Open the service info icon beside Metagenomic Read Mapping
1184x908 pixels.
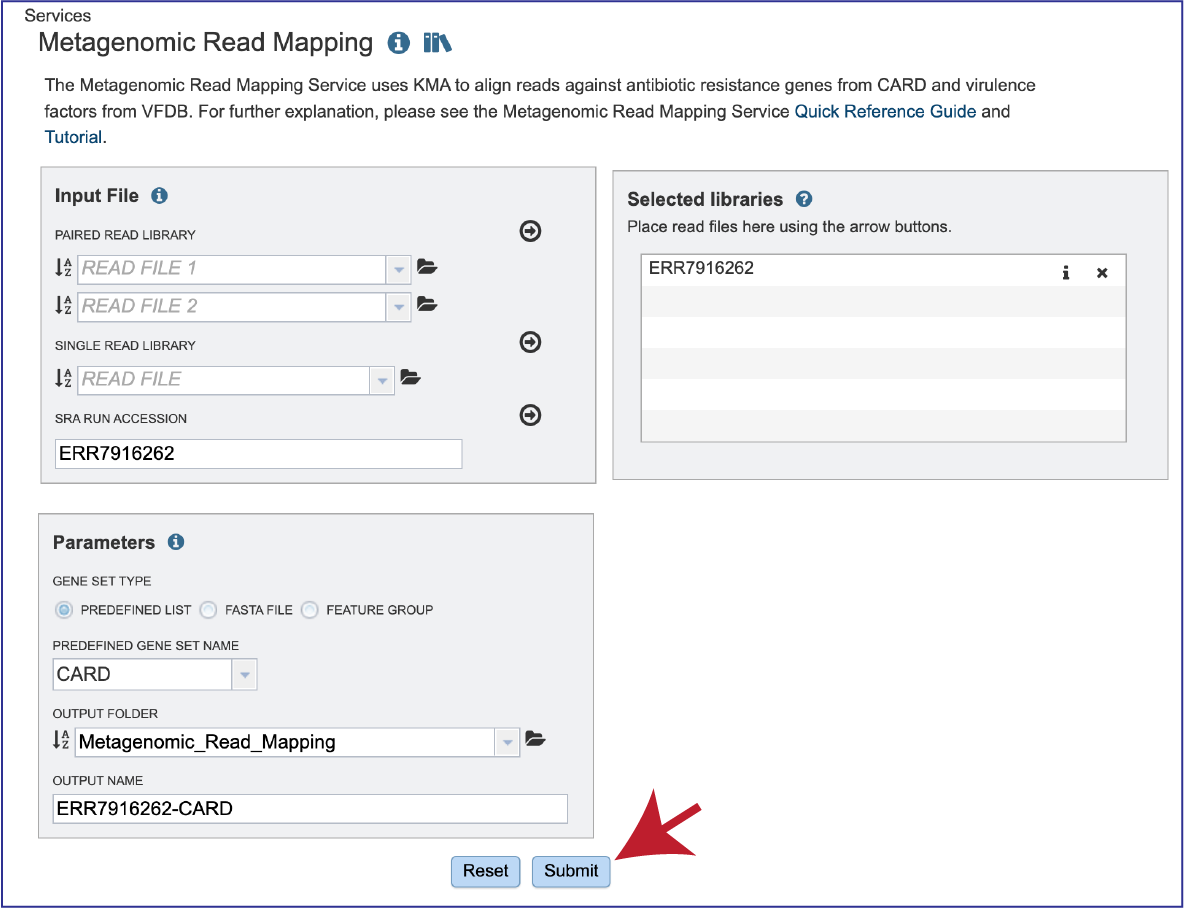tap(399, 43)
